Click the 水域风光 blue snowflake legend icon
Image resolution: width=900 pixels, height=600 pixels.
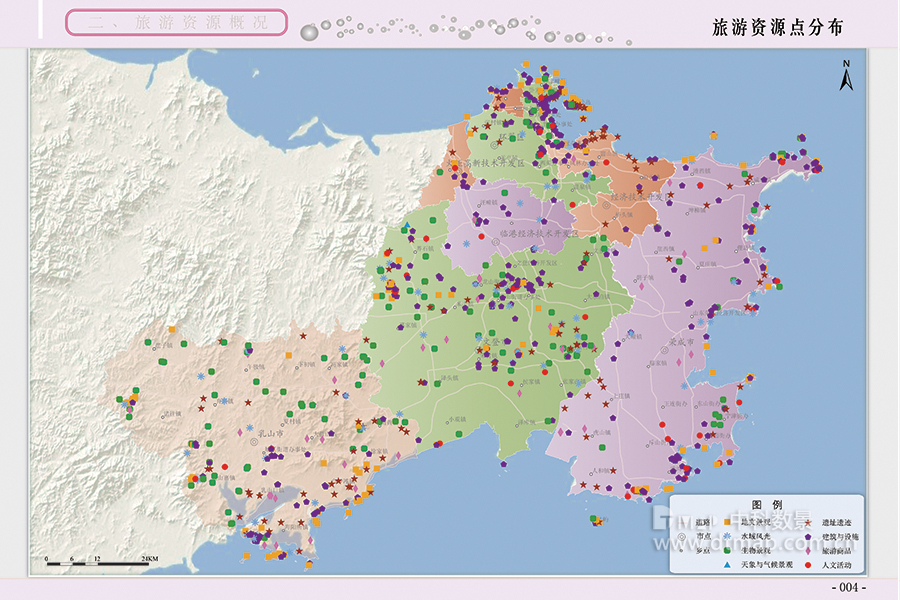coord(727,536)
